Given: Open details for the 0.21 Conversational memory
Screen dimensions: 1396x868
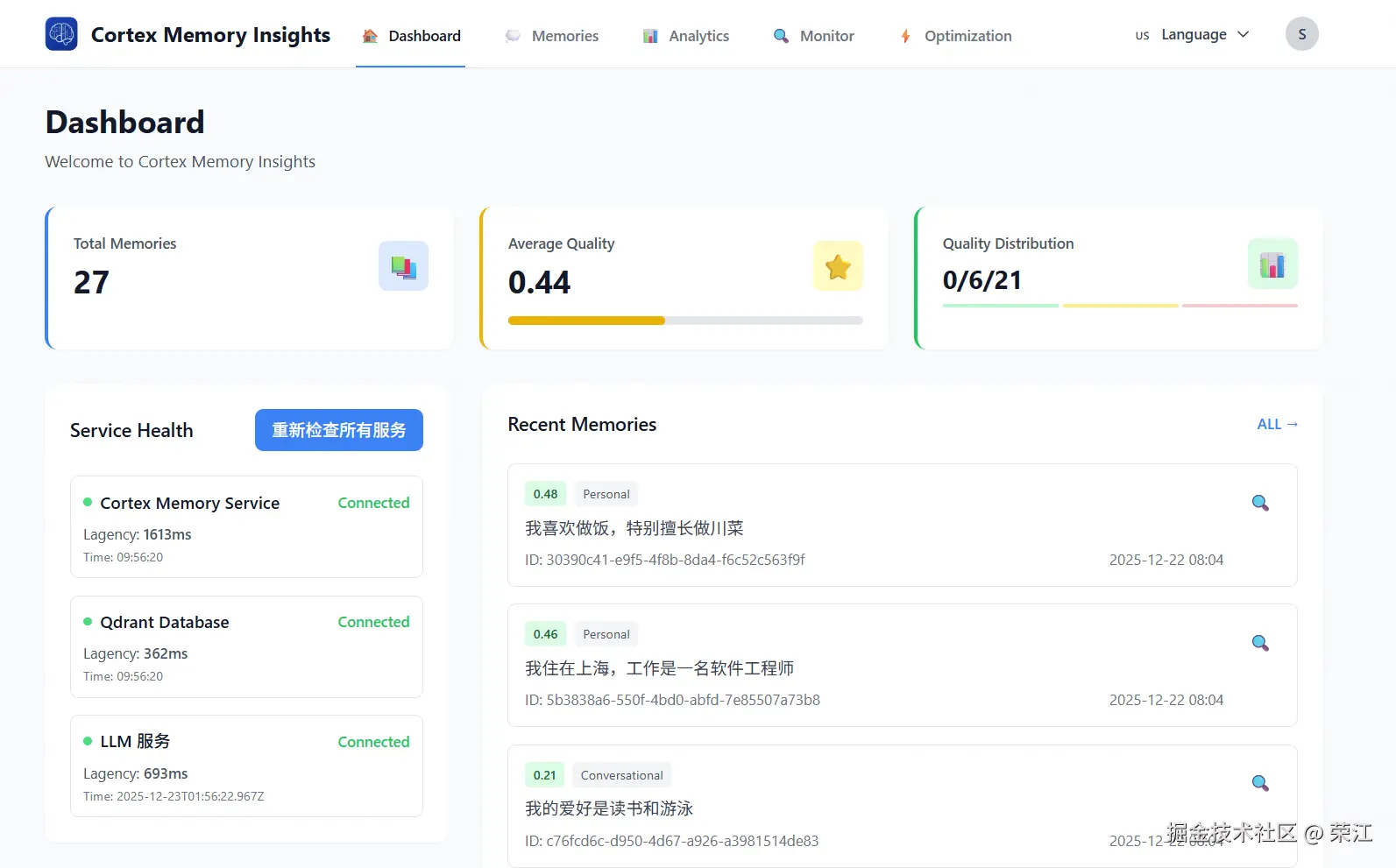Looking at the screenshot, I should point(1260,783).
